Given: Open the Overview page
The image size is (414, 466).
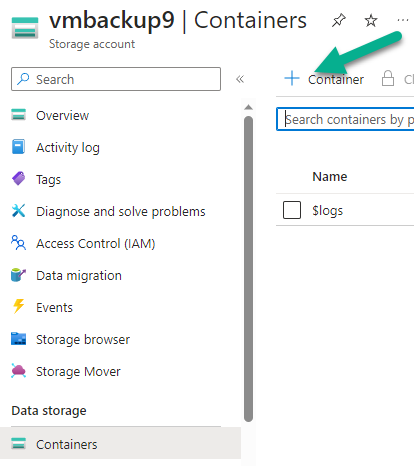Looking at the screenshot, I should (62, 116).
